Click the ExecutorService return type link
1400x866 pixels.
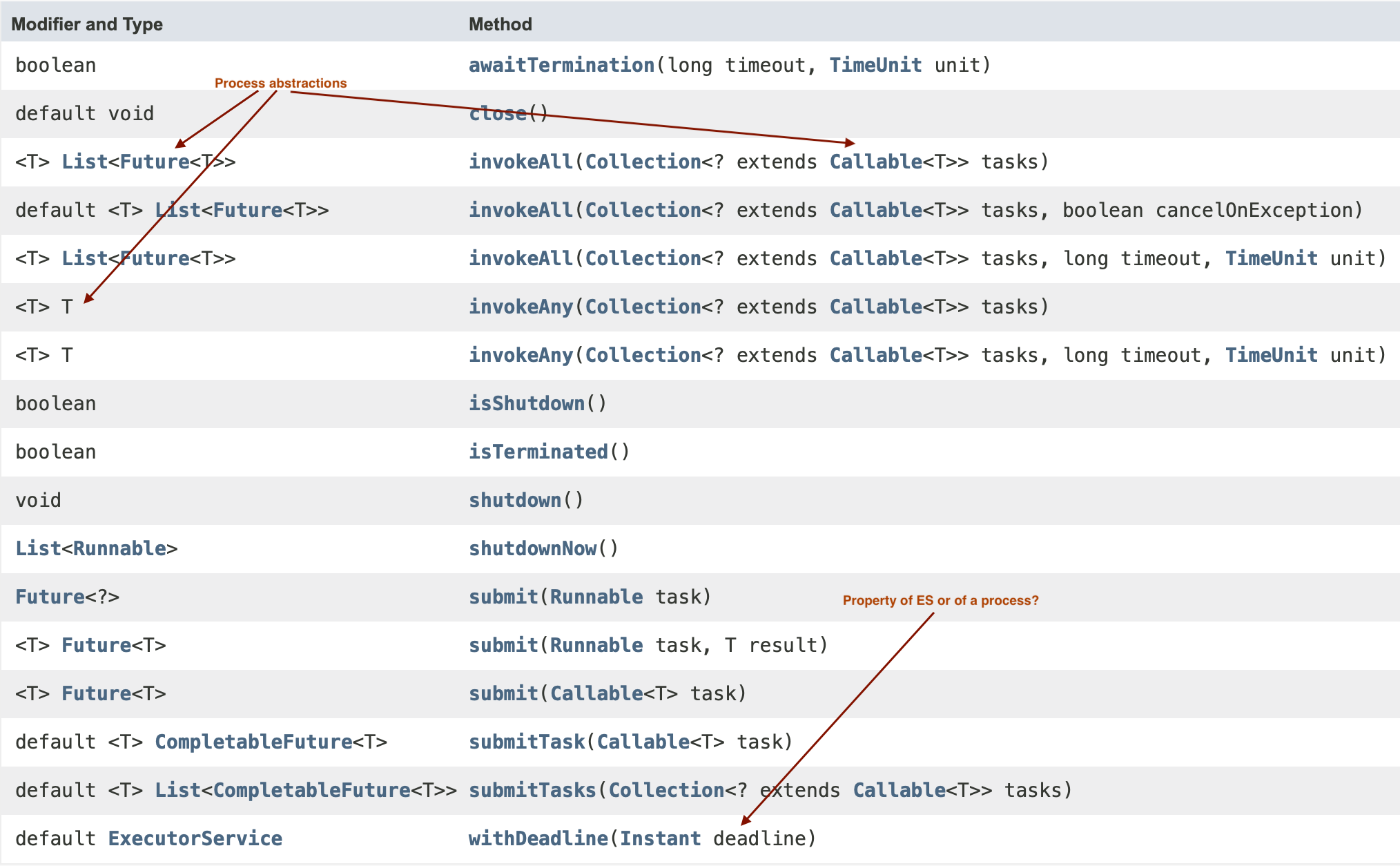click(x=195, y=838)
